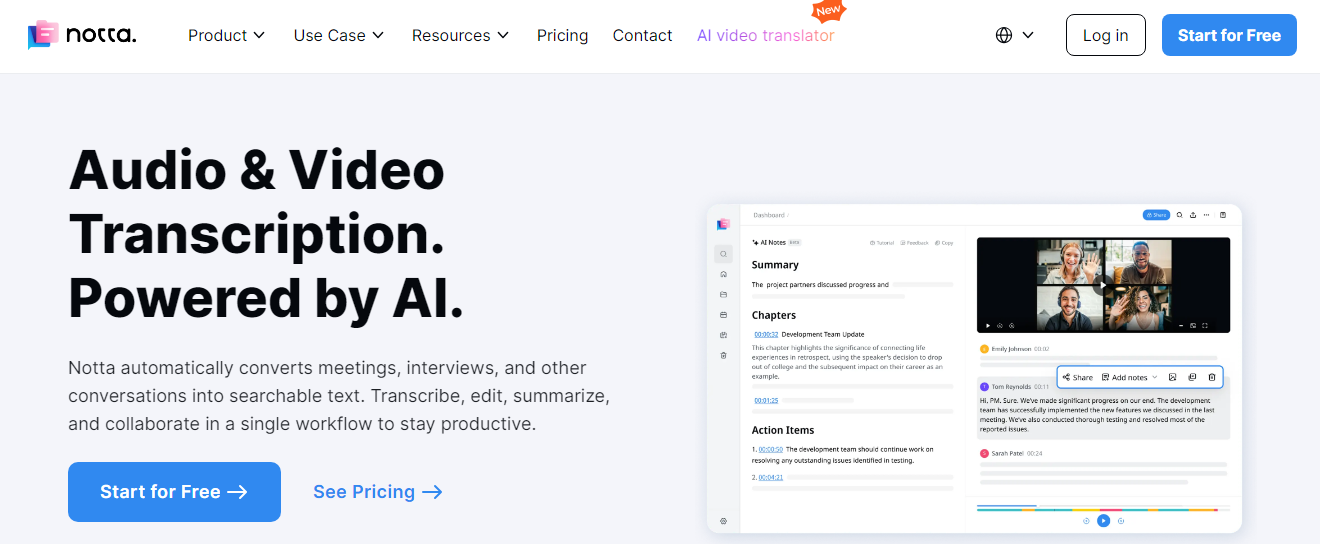The height and width of the screenshot is (544, 1320).
Task: Open the Resources dropdown
Action: pyautogui.click(x=460, y=35)
